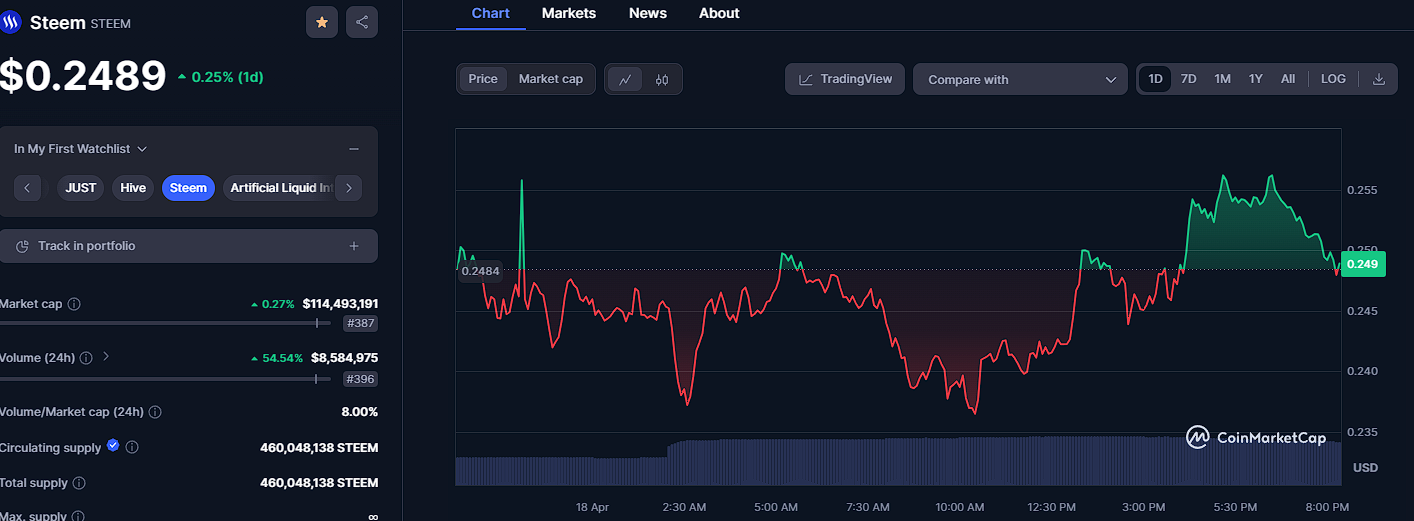Click the portfolio pie icon
1414x521 pixels.
tap(22, 246)
